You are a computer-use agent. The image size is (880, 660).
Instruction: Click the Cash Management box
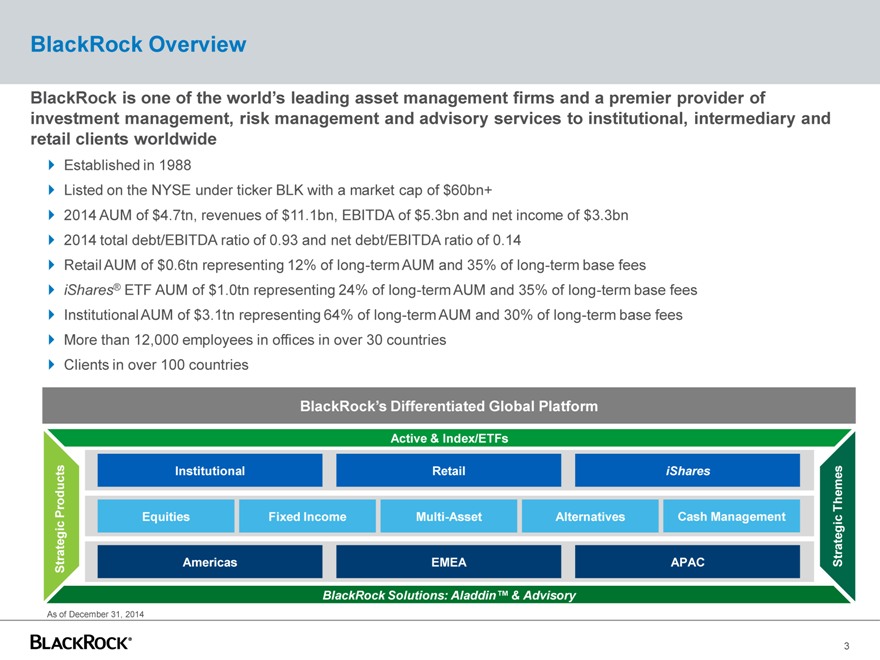(731, 517)
